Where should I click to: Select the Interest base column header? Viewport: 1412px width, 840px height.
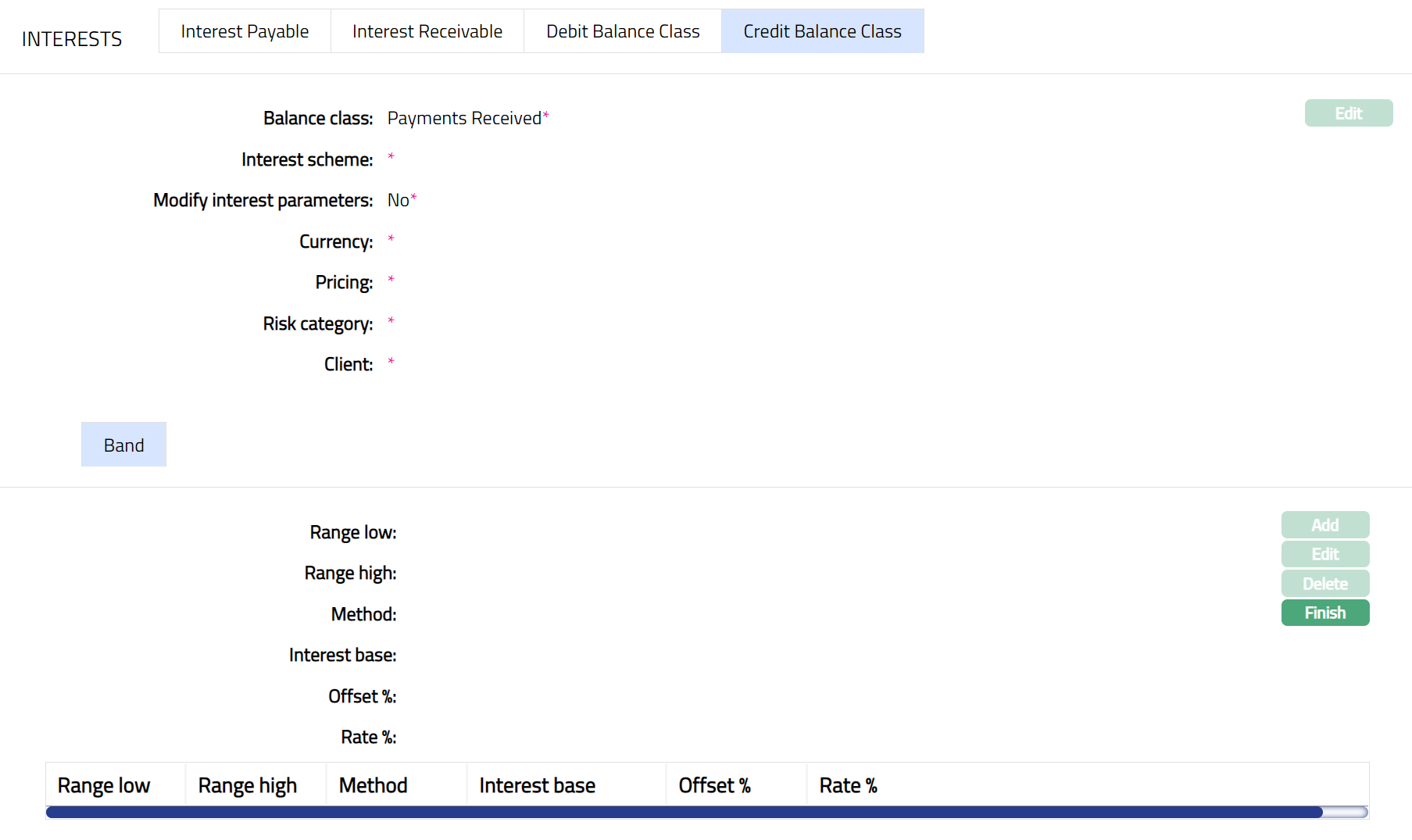pyautogui.click(x=537, y=785)
